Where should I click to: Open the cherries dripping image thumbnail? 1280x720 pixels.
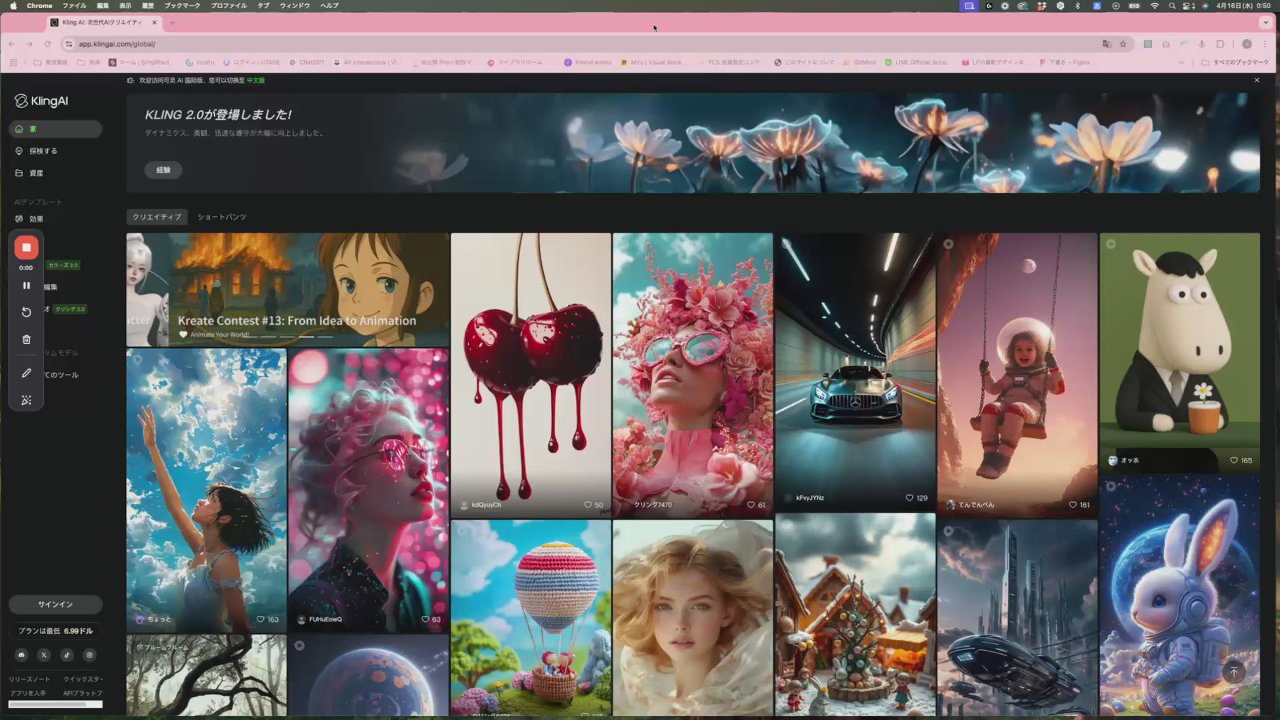[531, 374]
